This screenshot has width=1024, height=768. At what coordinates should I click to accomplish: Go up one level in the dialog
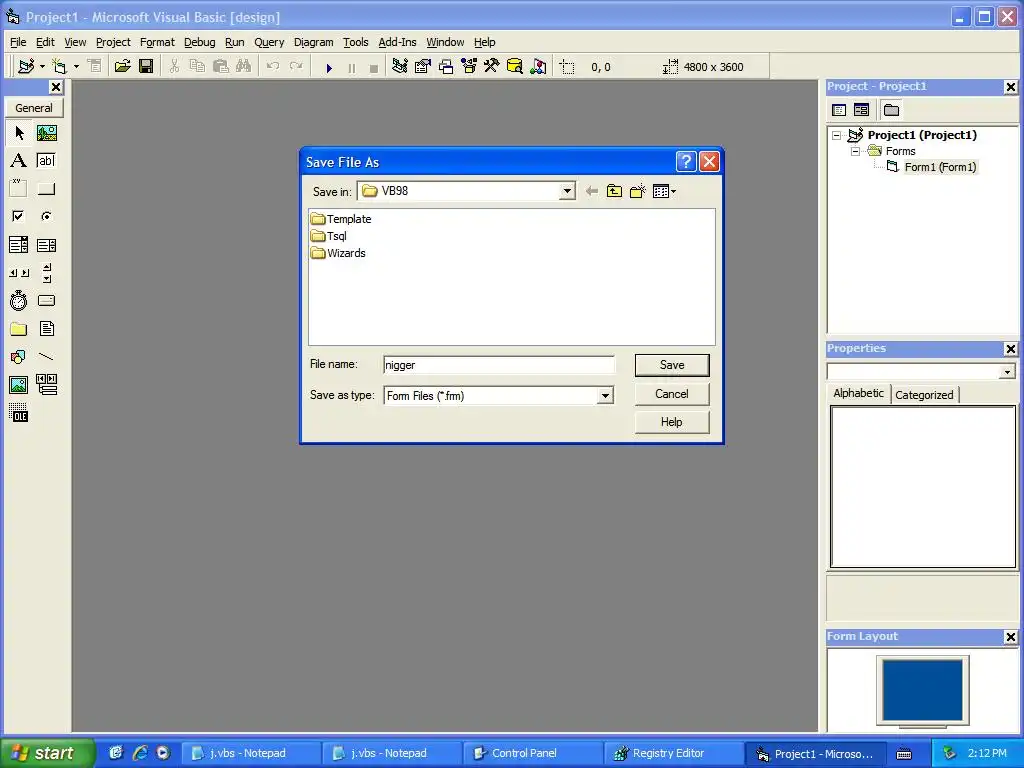point(615,191)
